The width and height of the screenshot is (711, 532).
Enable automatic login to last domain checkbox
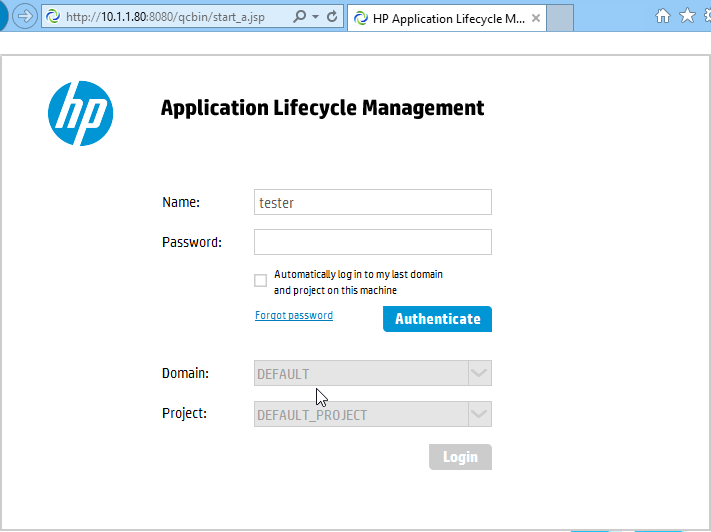261,281
